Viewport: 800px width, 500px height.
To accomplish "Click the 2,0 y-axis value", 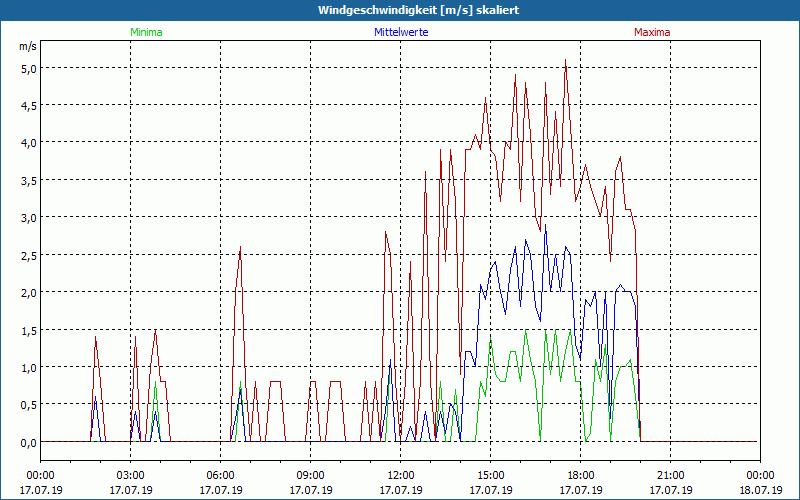I will click(28, 293).
